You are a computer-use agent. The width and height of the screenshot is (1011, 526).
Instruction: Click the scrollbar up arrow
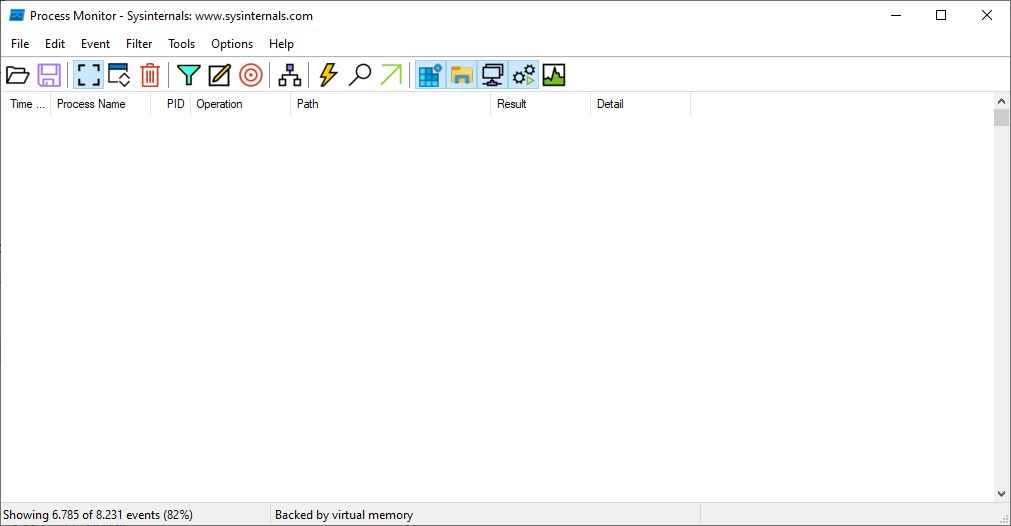[1001, 101]
